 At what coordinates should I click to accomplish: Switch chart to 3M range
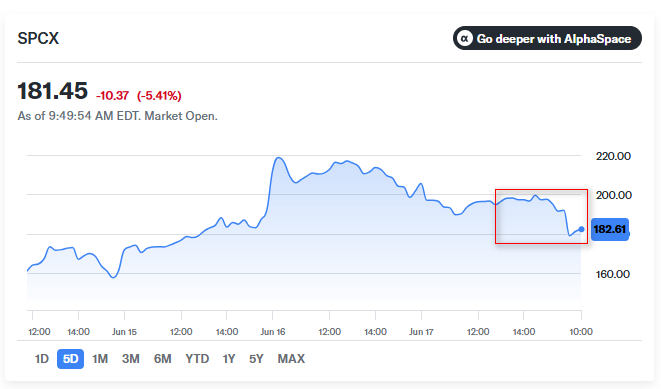131,359
